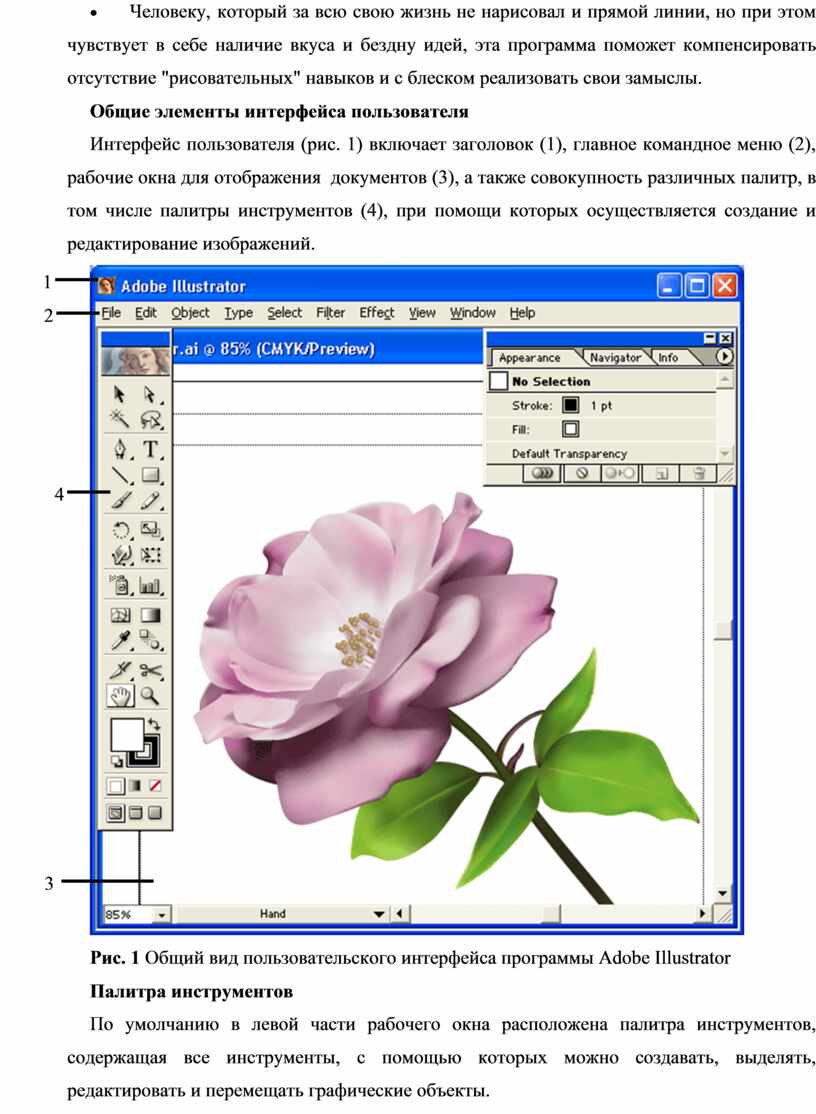Select the Fill row in Appearance palette

pos(602,429)
